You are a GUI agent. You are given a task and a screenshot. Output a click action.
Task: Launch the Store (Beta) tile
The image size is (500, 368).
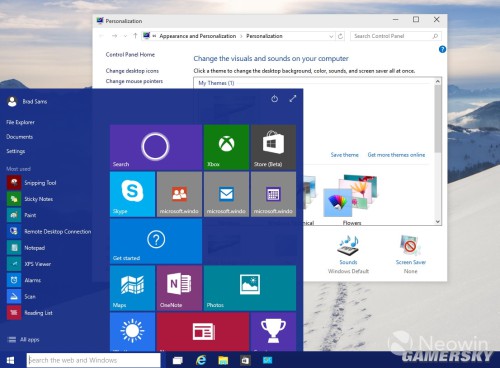pyautogui.click(x=273, y=147)
